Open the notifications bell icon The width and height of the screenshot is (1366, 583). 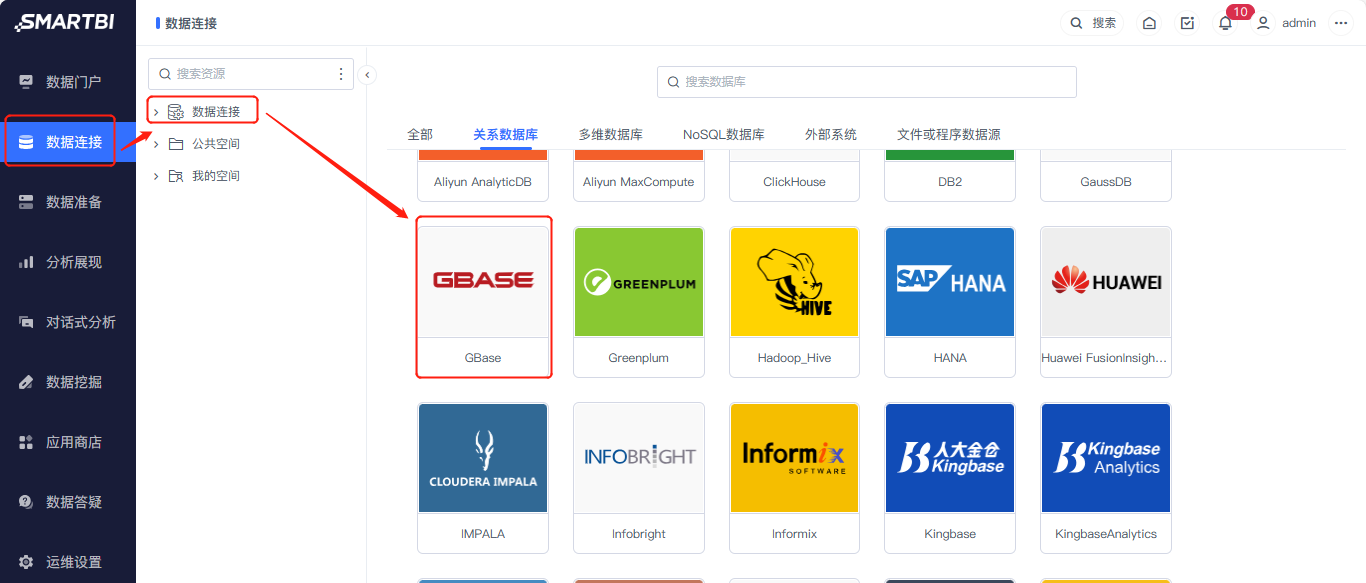tap(1225, 23)
